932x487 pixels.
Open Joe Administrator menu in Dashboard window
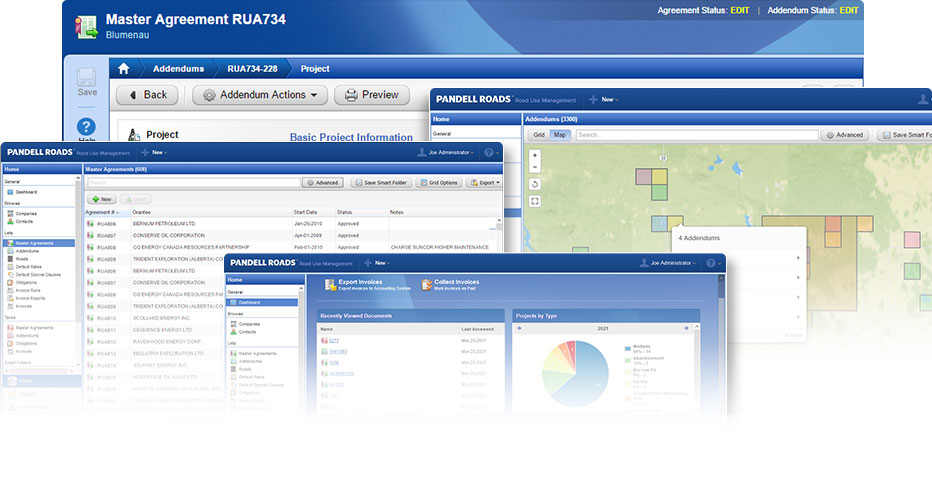(667, 263)
